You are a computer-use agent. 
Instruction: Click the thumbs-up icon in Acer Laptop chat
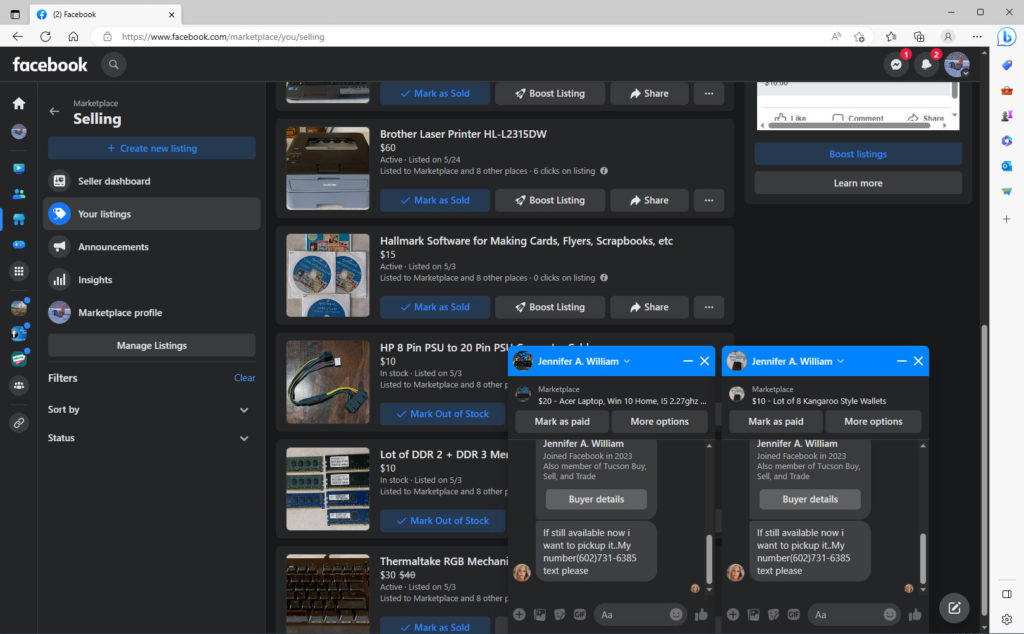click(x=701, y=614)
